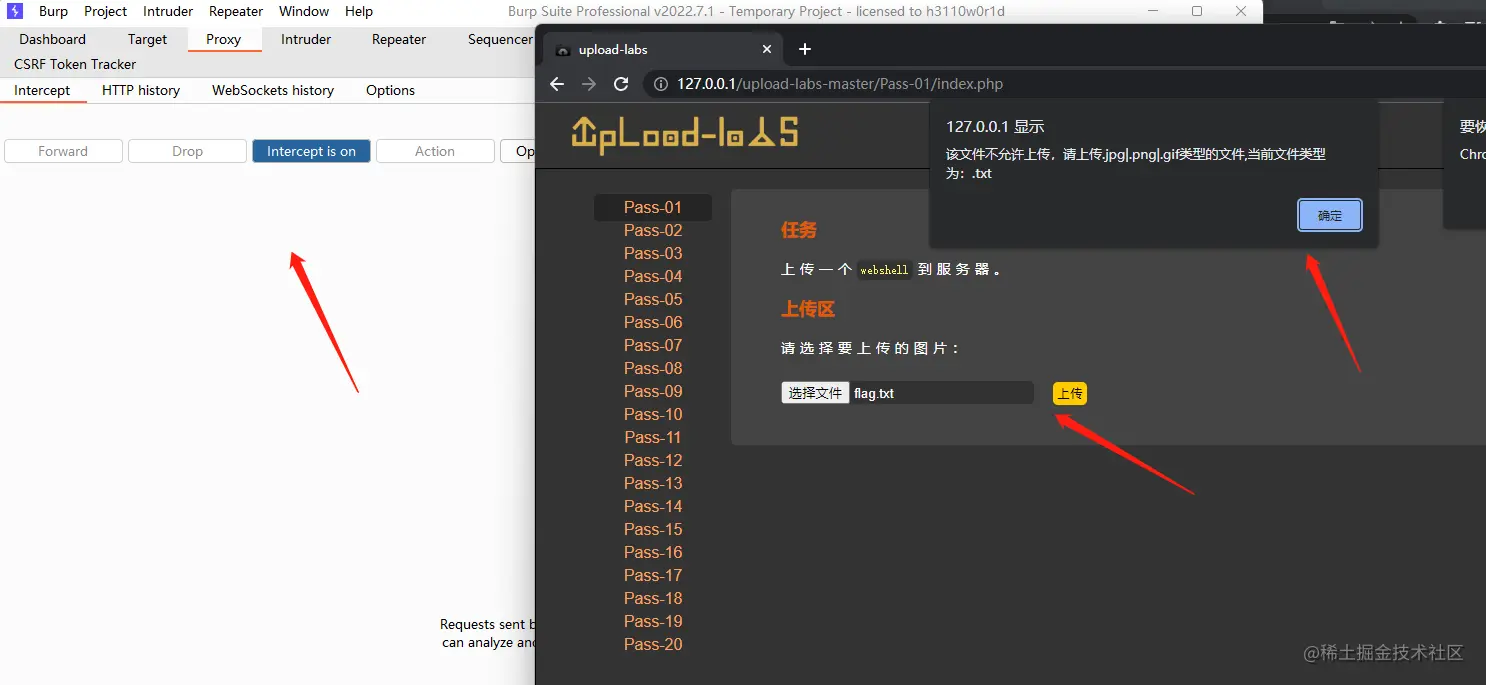
Task: Open the Repeater menu in menu bar
Action: tap(236, 11)
